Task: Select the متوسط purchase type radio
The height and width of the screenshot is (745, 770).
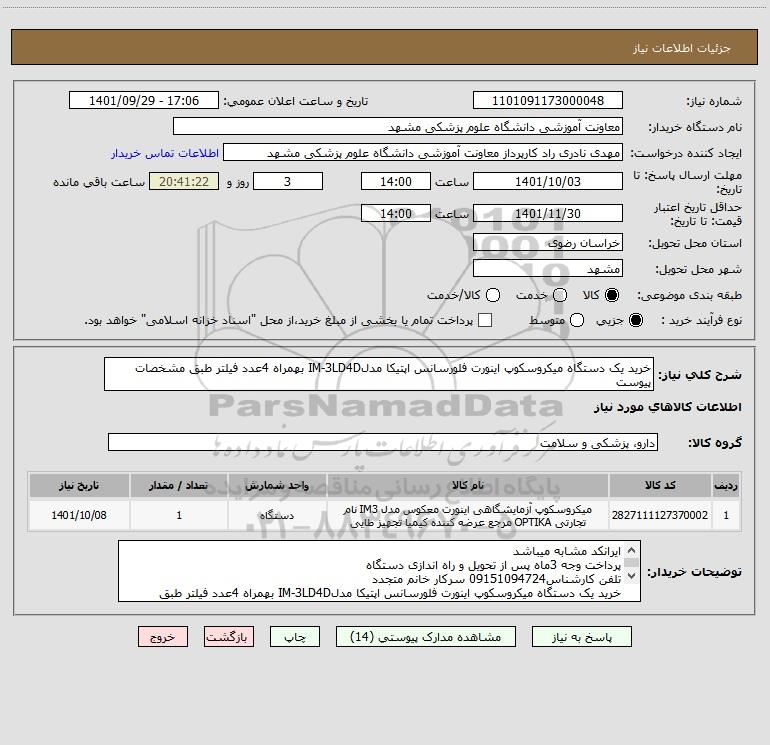Action: coord(577,321)
